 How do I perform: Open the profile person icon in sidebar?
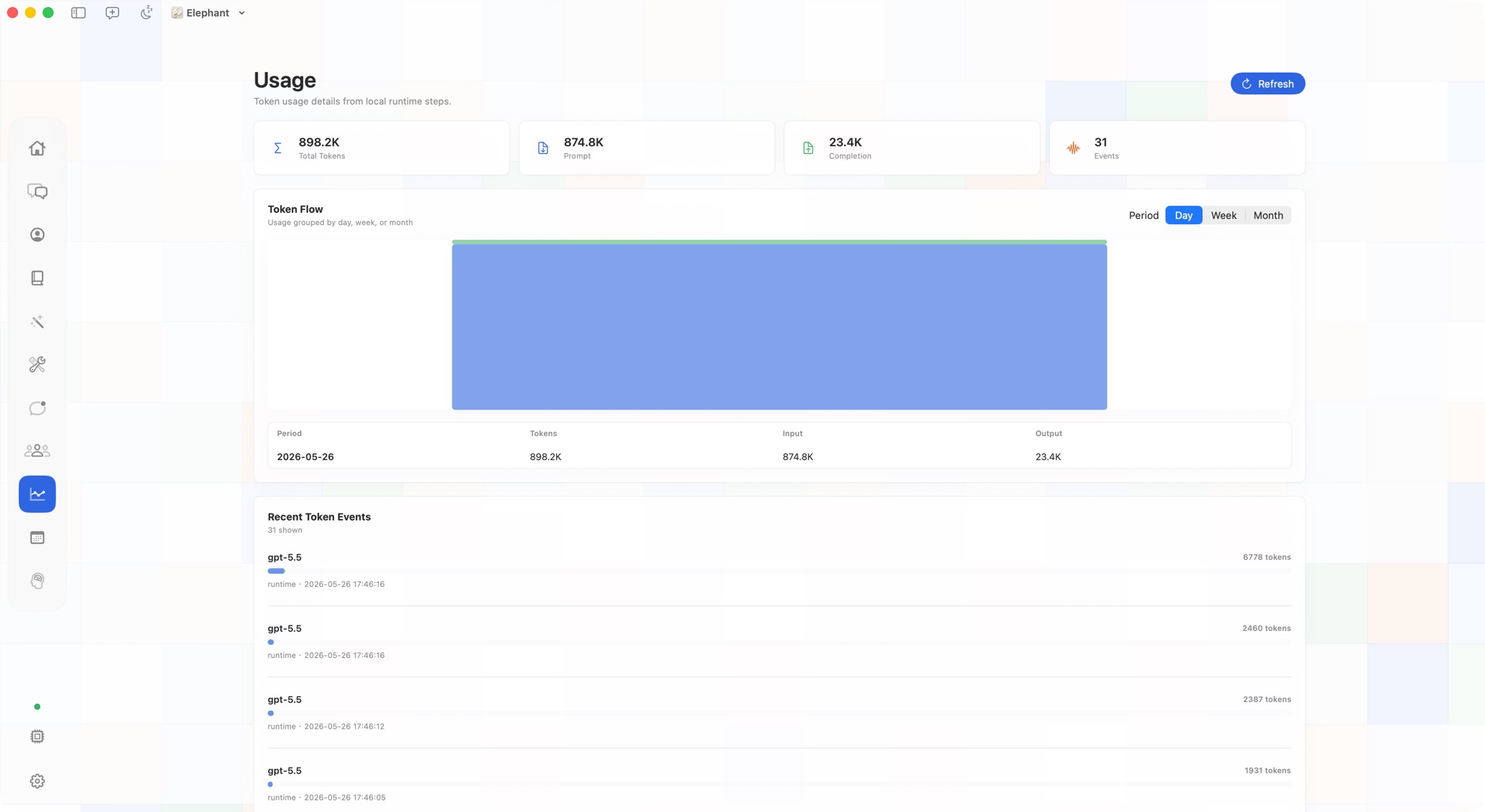click(x=37, y=234)
